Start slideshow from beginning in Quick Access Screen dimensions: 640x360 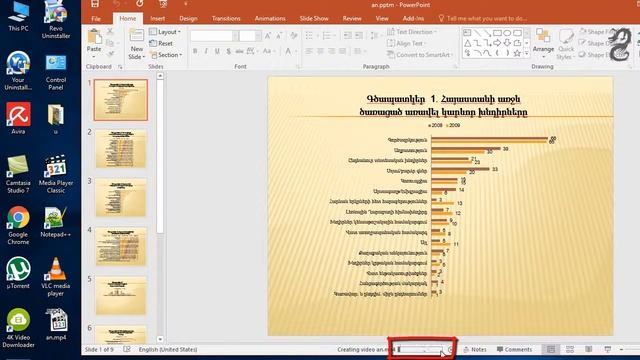tap(163, 4)
